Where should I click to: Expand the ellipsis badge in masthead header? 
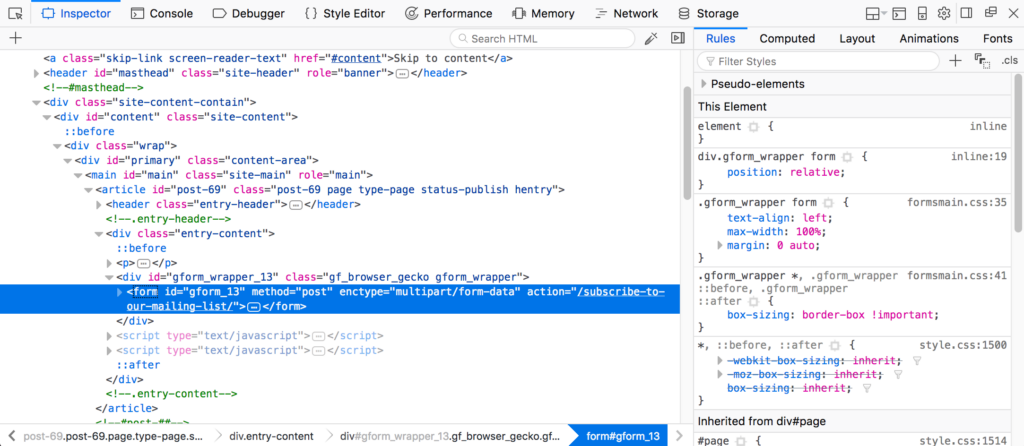coord(402,74)
